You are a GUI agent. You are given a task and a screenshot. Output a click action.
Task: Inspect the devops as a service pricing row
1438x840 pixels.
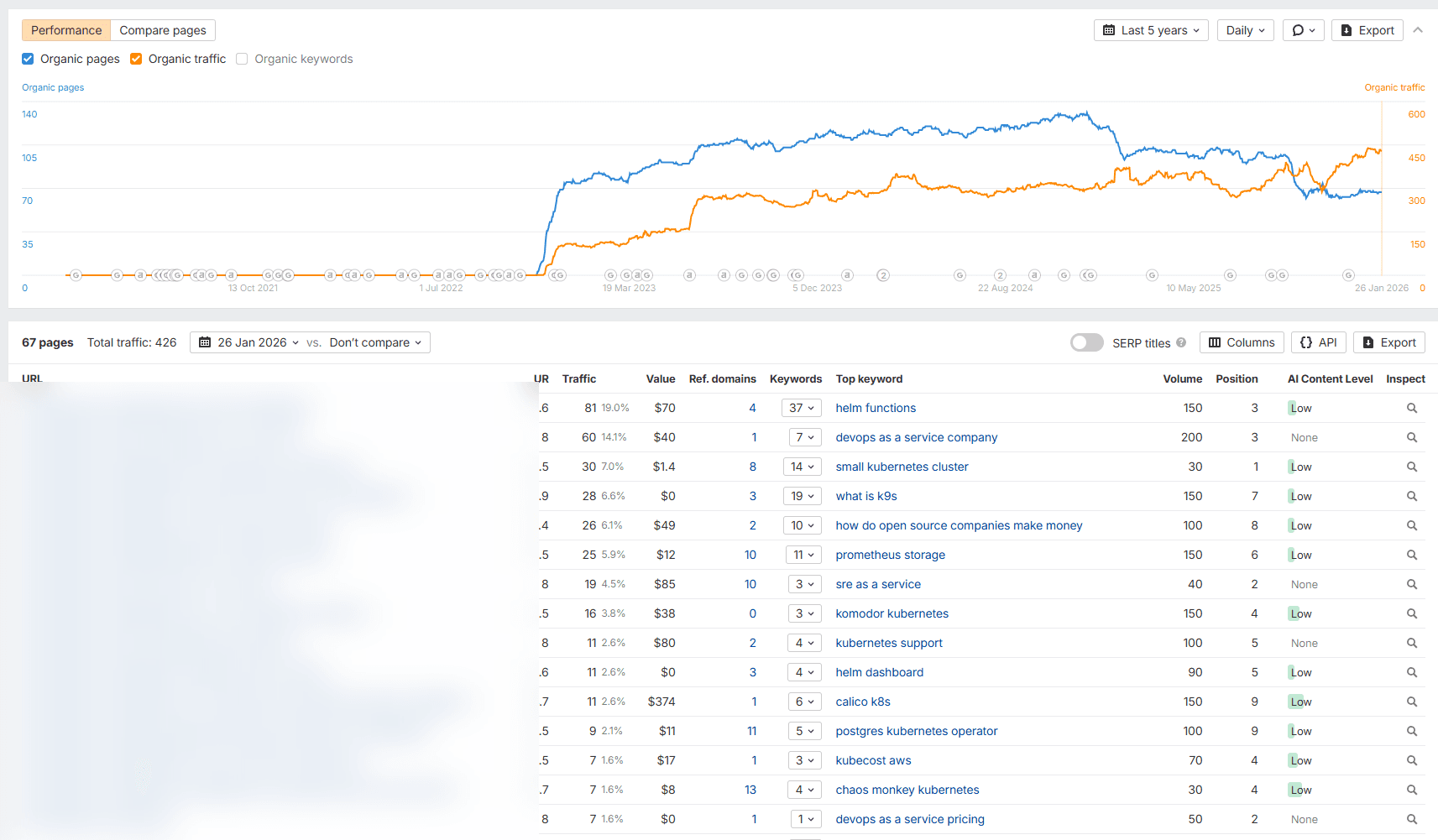pos(1412,819)
